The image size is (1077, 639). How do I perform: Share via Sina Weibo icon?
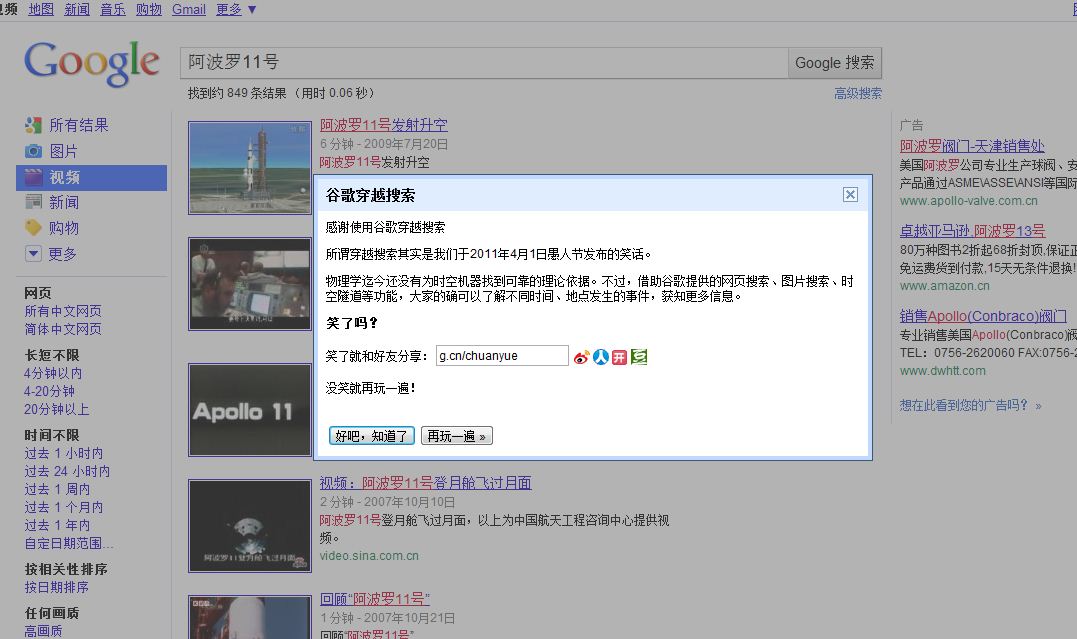582,357
